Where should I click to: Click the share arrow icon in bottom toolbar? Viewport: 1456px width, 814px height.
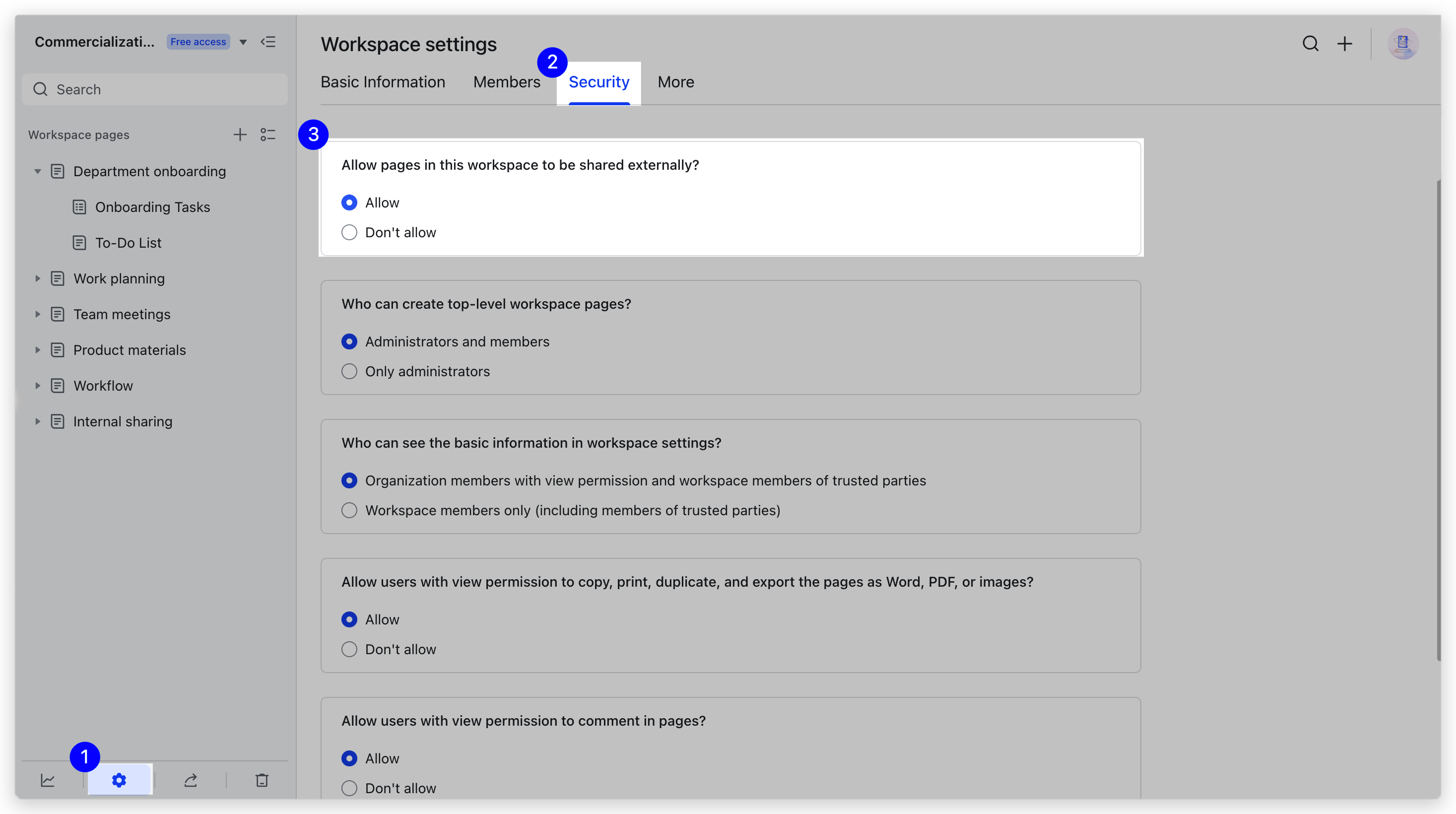click(x=190, y=780)
